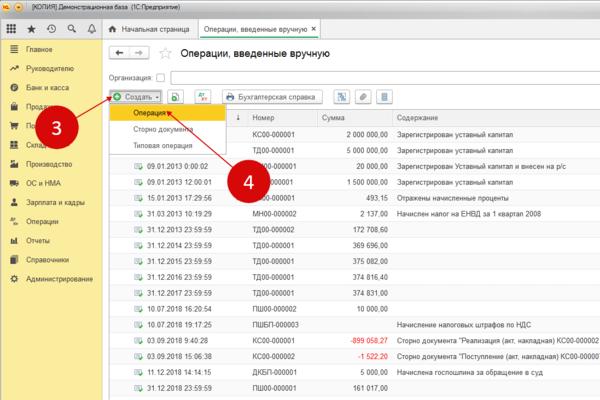Select the cell МН00-000002
600x400 pixels.
tap(274, 214)
